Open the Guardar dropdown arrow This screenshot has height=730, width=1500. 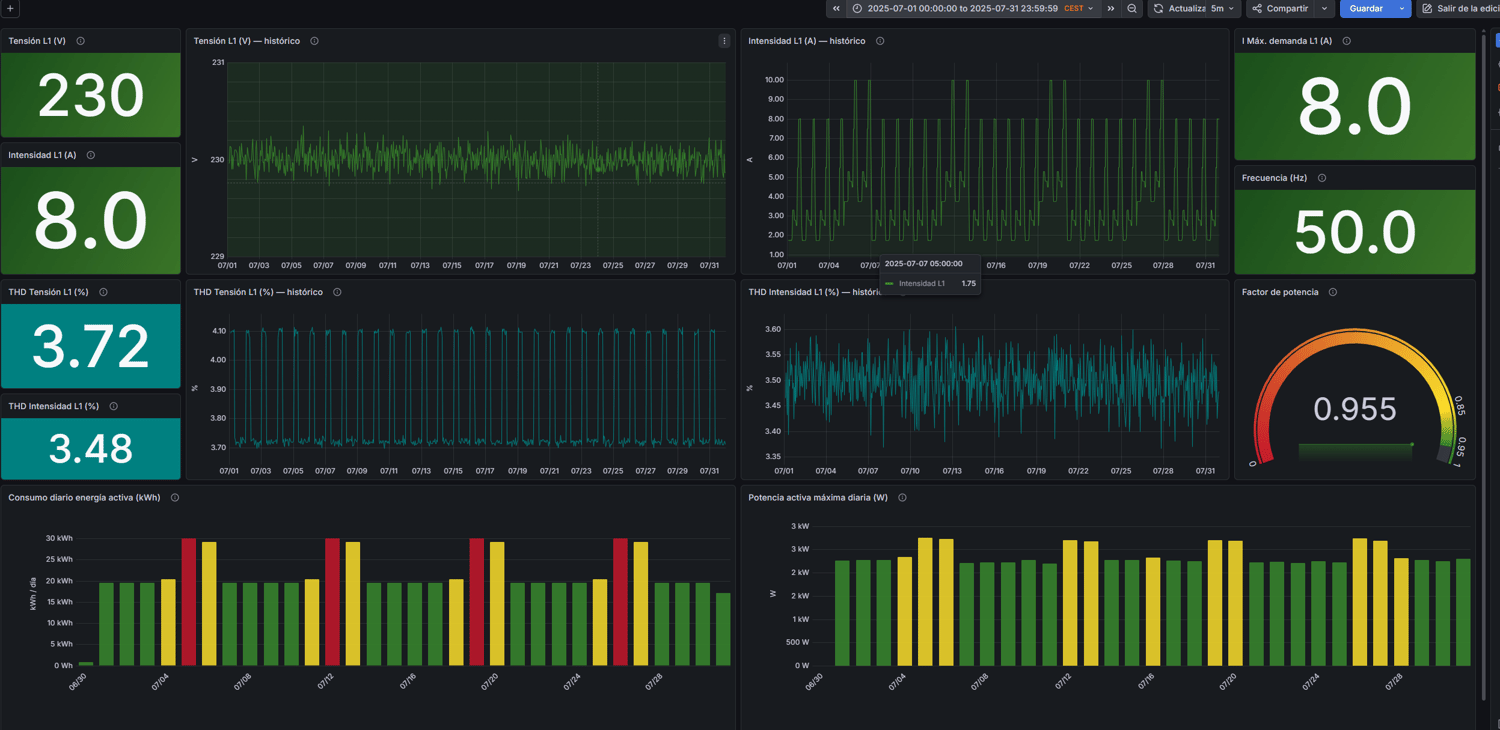tap(1402, 9)
